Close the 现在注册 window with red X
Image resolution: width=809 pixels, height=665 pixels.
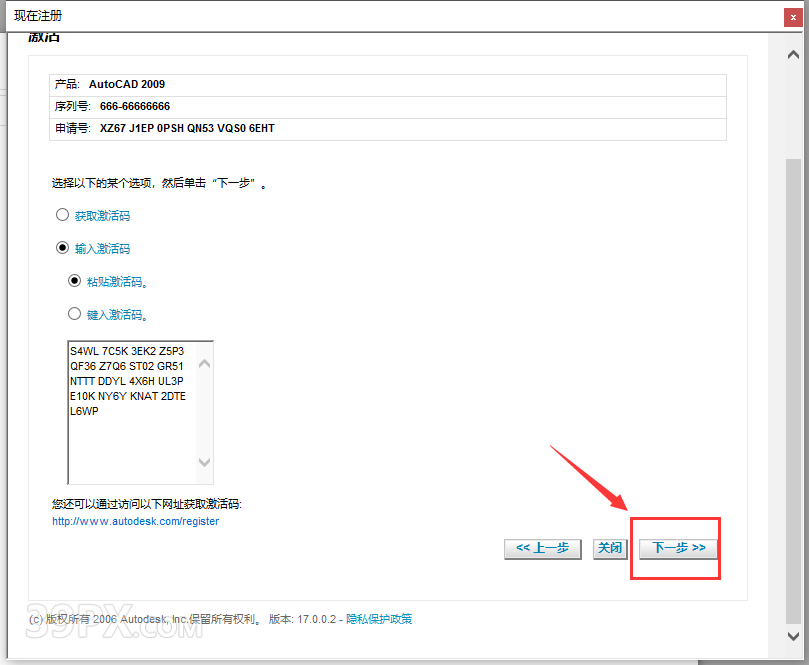coord(795,16)
